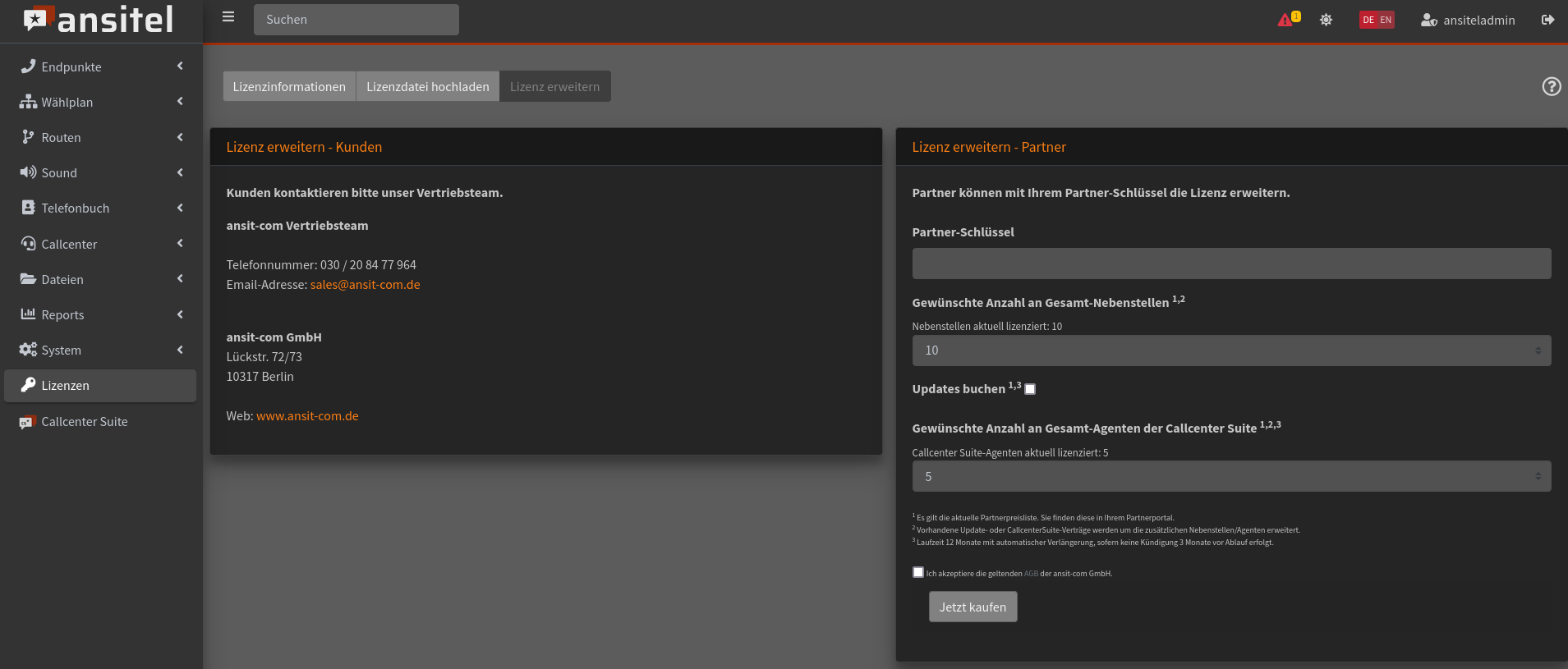Click the hamburger menu icon to collapse sidebar
Image resolution: width=1568 pixels, height=669 pixels.
[x=228, y=17]
